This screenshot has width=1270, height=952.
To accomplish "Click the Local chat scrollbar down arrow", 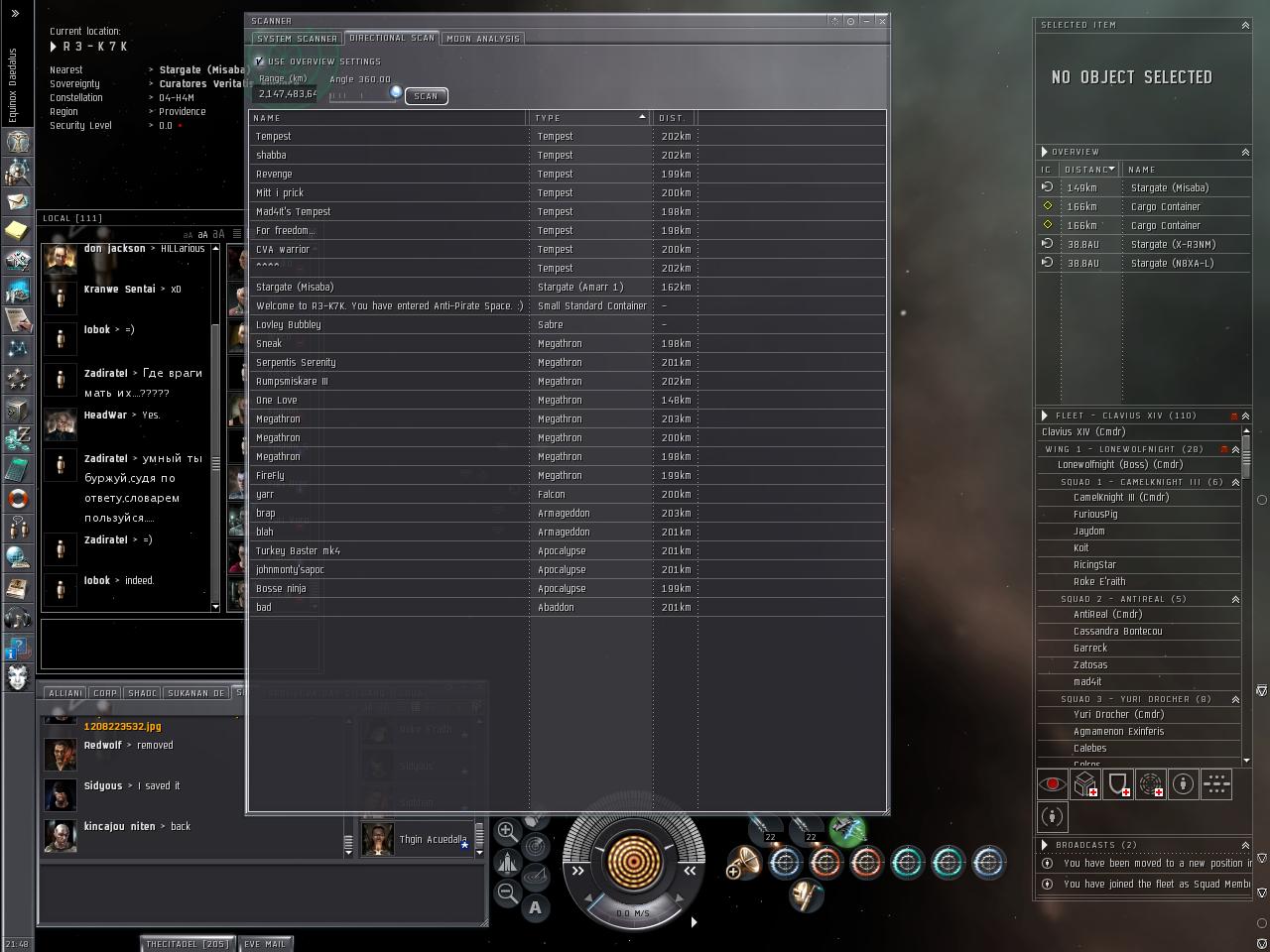I will (215, 606).
